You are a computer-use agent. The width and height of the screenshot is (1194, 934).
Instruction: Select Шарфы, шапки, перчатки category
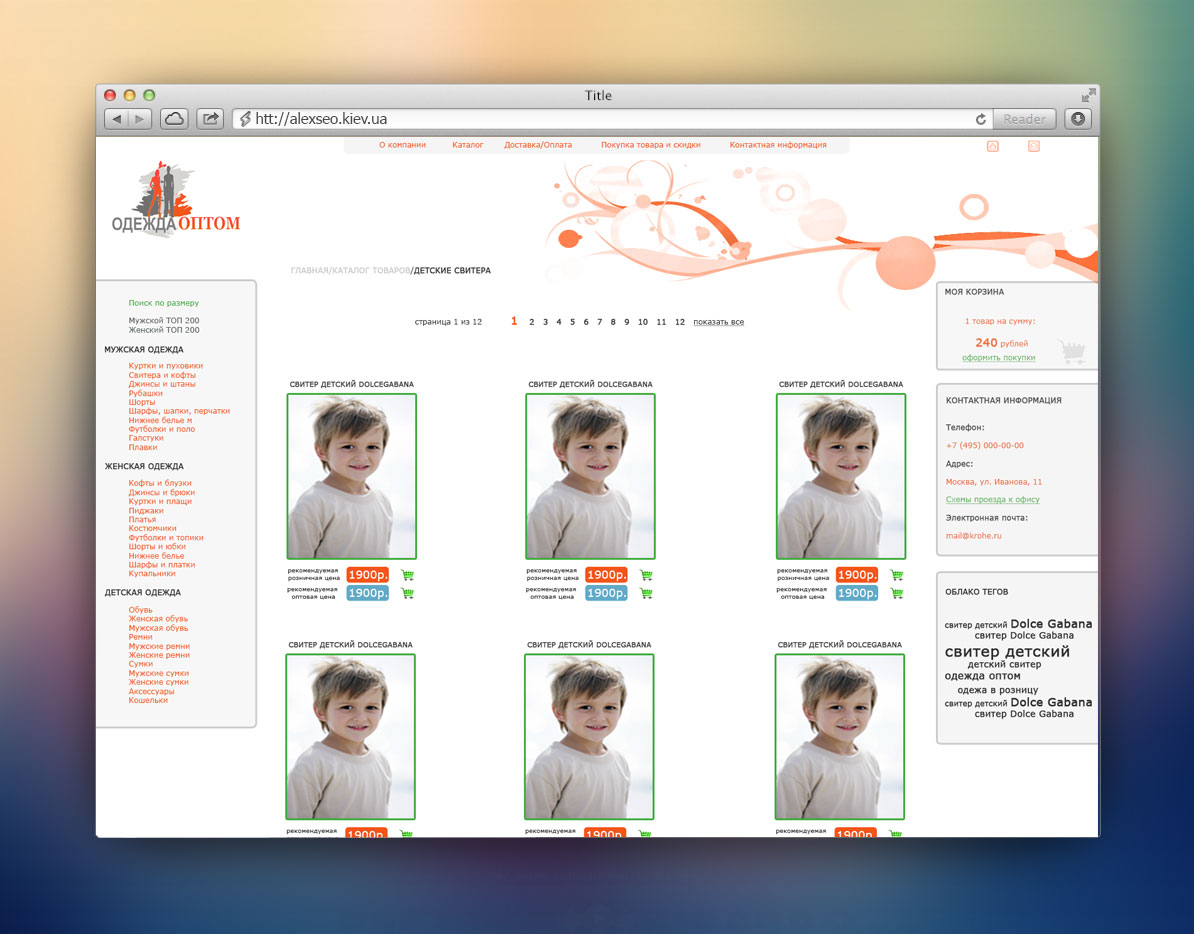tap(179, 411)
